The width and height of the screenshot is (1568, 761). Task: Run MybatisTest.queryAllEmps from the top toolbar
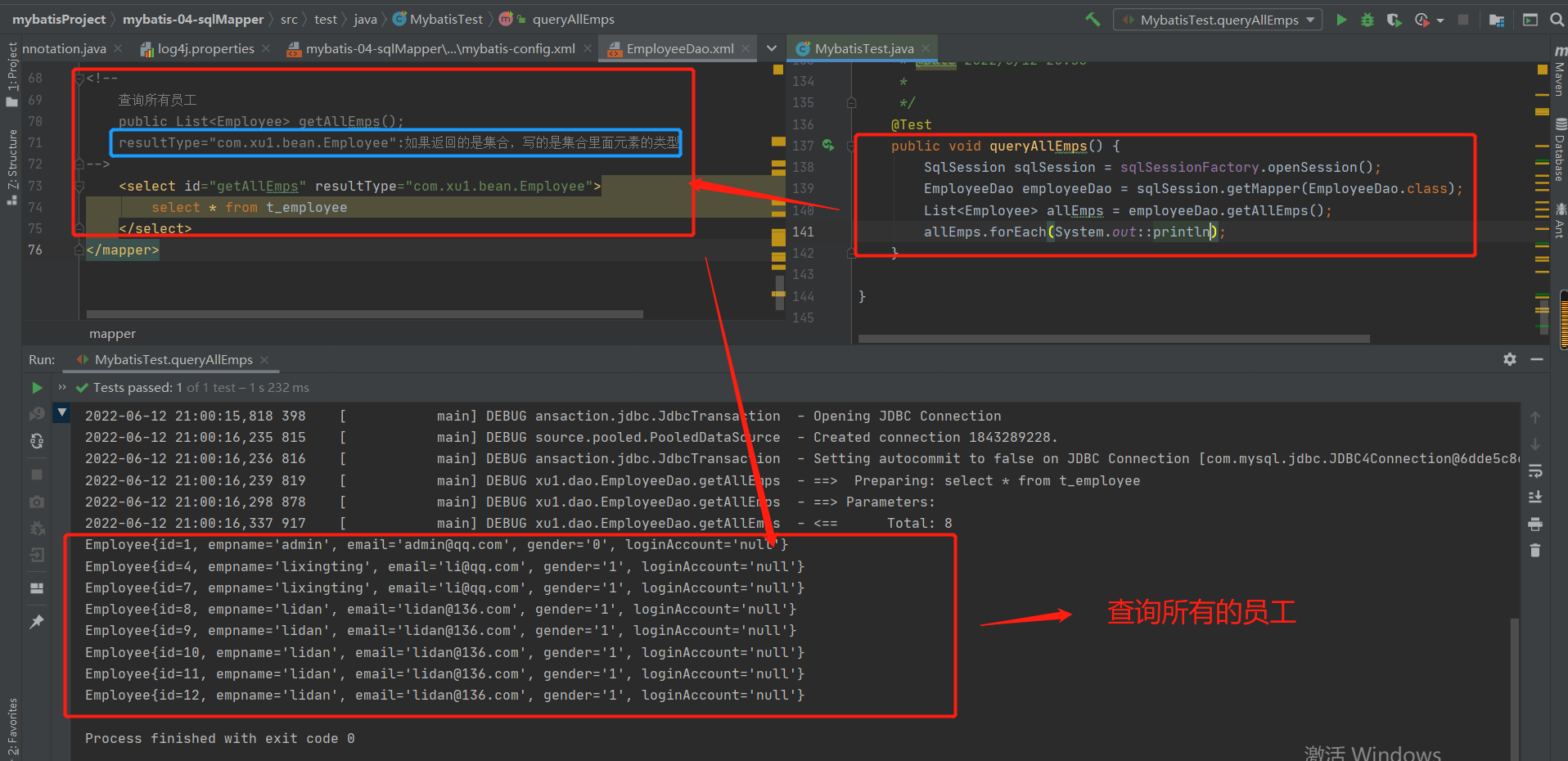pos(1341,20)
